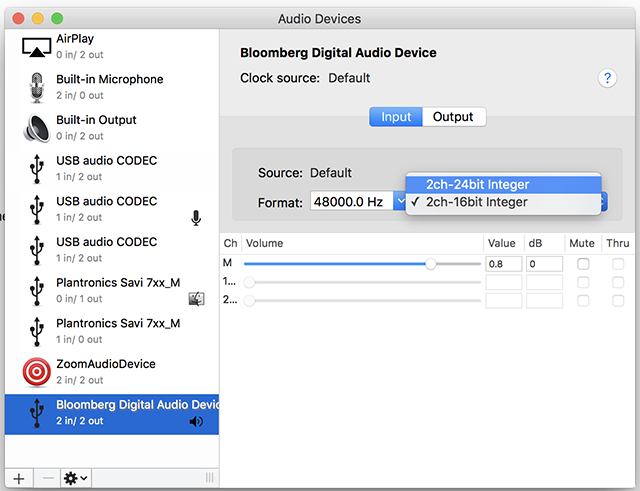Click channel 2 volume slider
The height and width of the screenshot is (491, 640).
pos(362,301)
